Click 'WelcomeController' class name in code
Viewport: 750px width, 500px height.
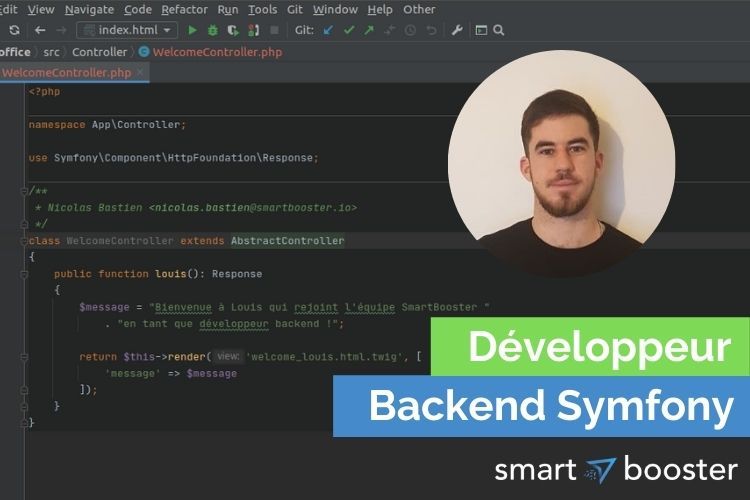click(x=120, y=241)
